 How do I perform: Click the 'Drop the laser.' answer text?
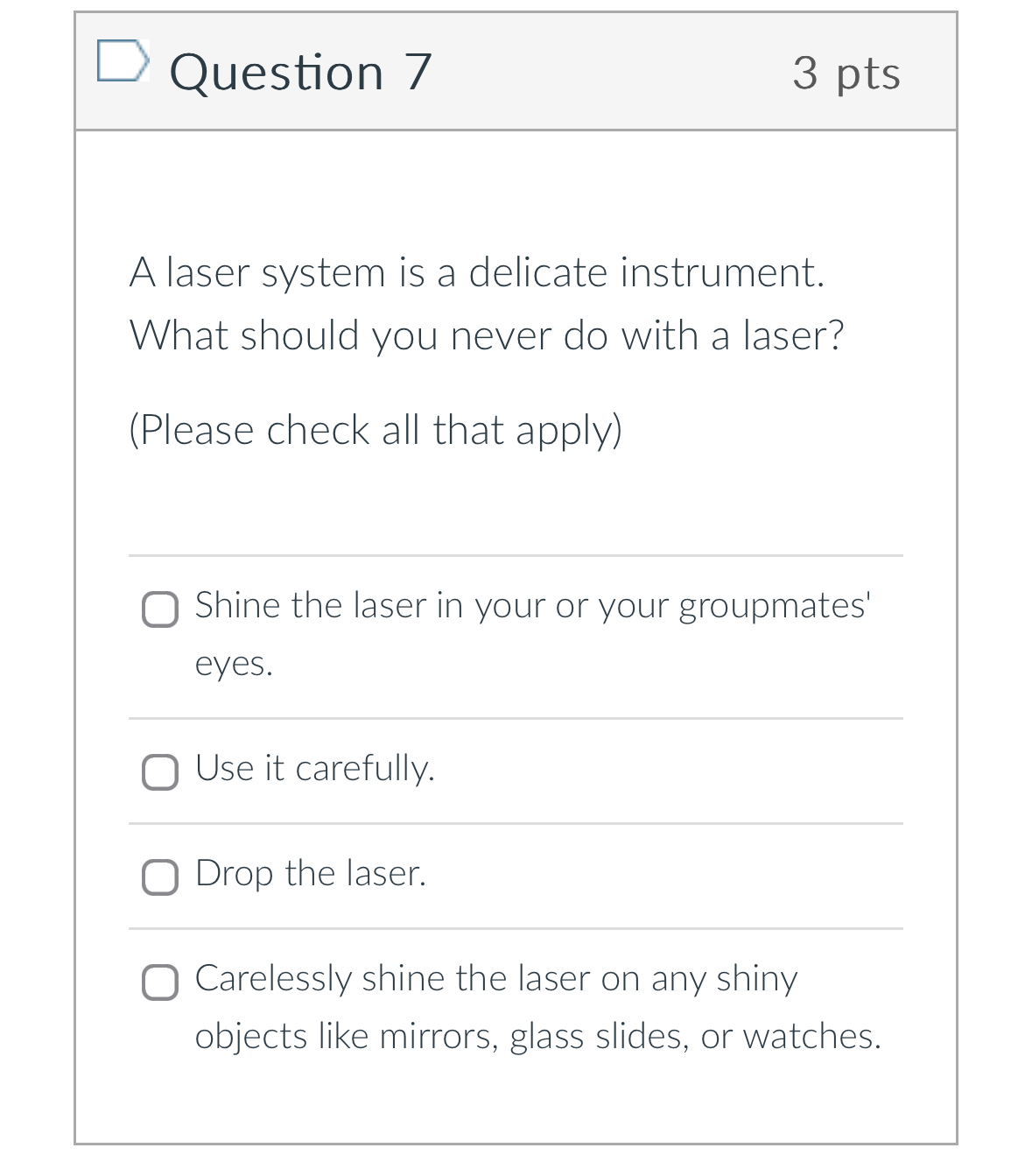(311, 875)
